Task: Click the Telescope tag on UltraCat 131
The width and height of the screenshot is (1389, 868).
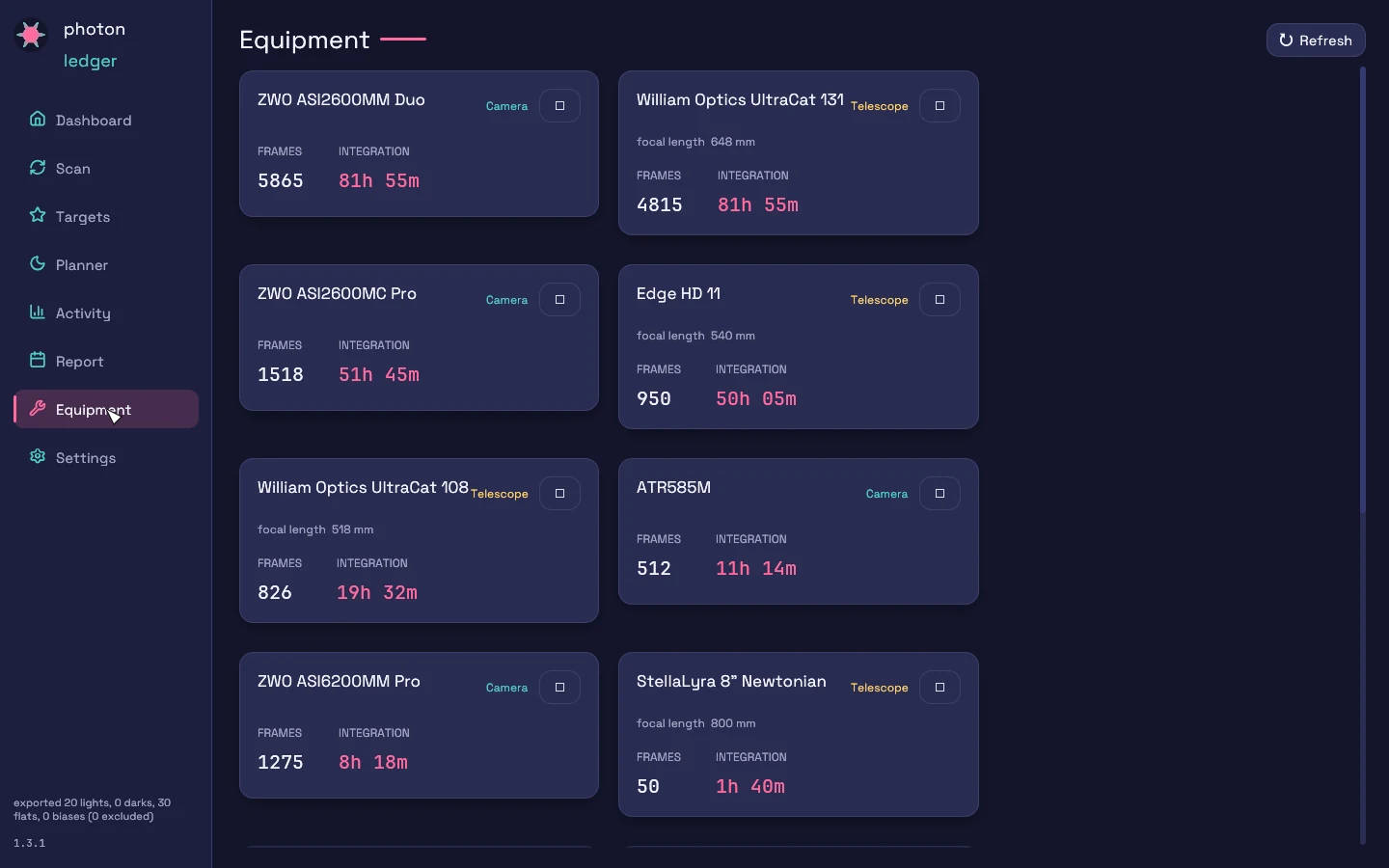Action: (879, 106)
